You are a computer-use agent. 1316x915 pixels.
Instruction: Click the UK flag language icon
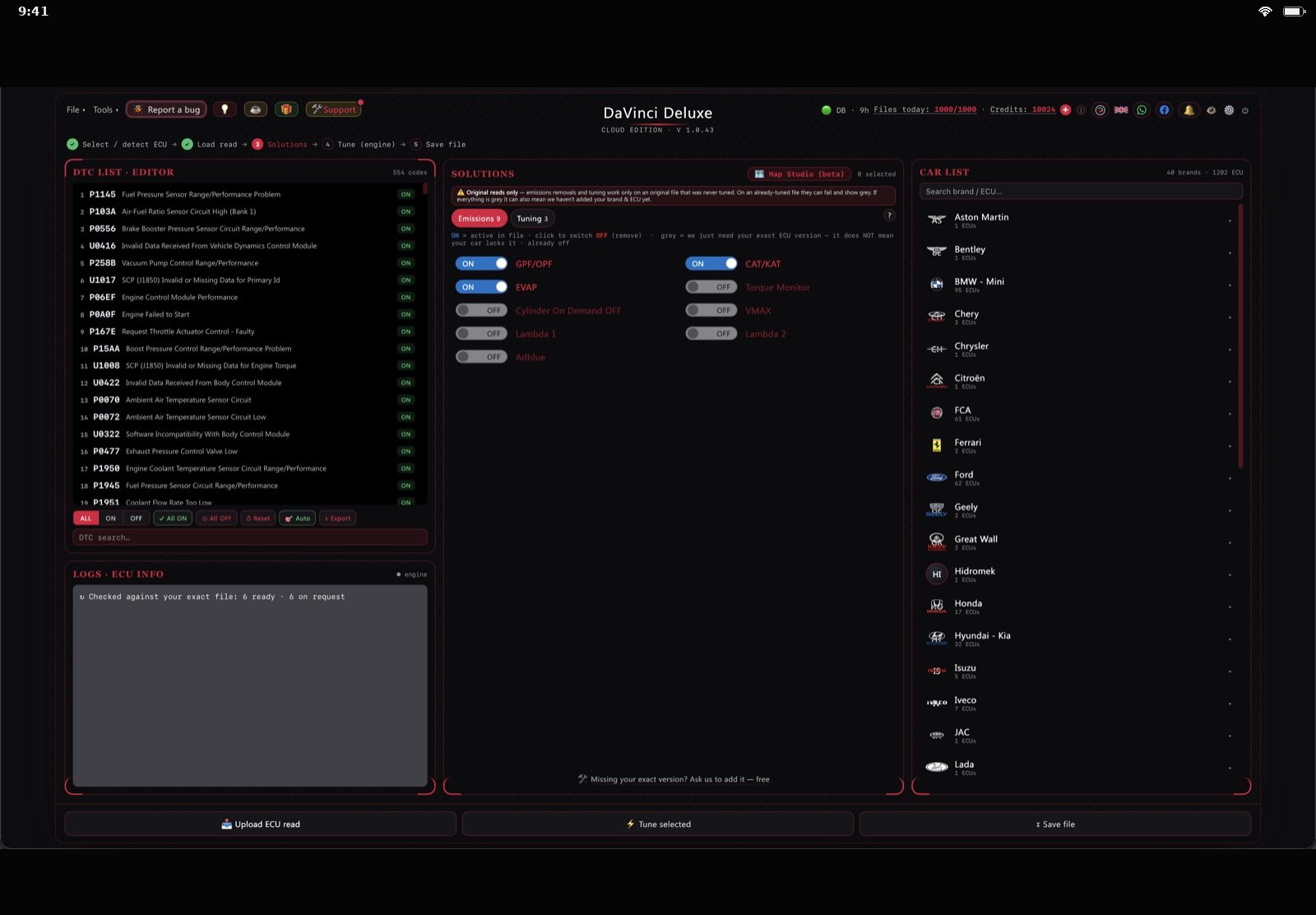pos(1121,110)
